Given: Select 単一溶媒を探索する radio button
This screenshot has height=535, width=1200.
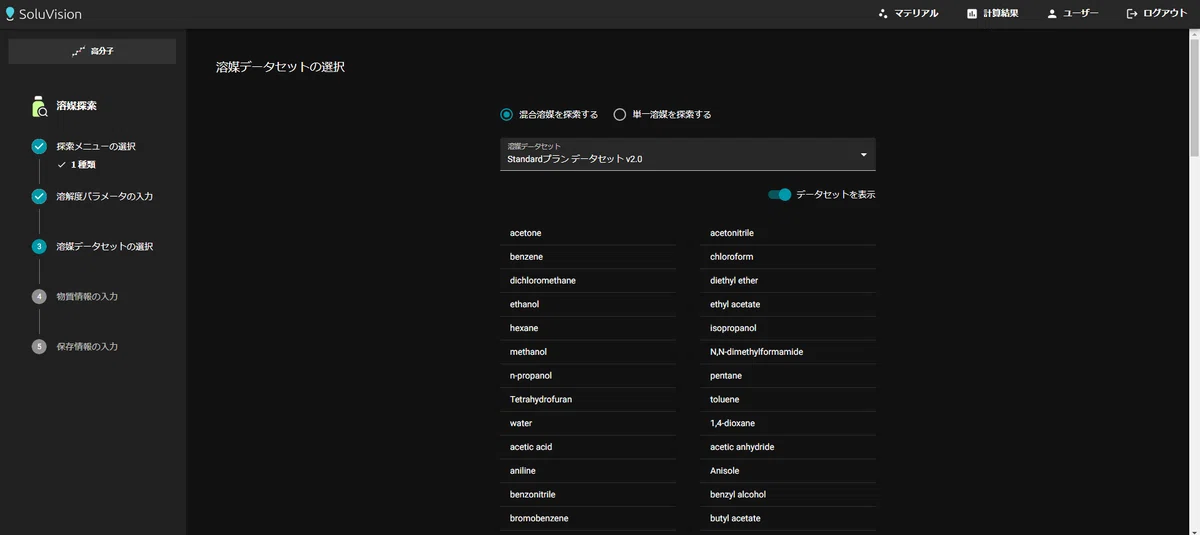Looking at the screenshot, I should (620, 115).
